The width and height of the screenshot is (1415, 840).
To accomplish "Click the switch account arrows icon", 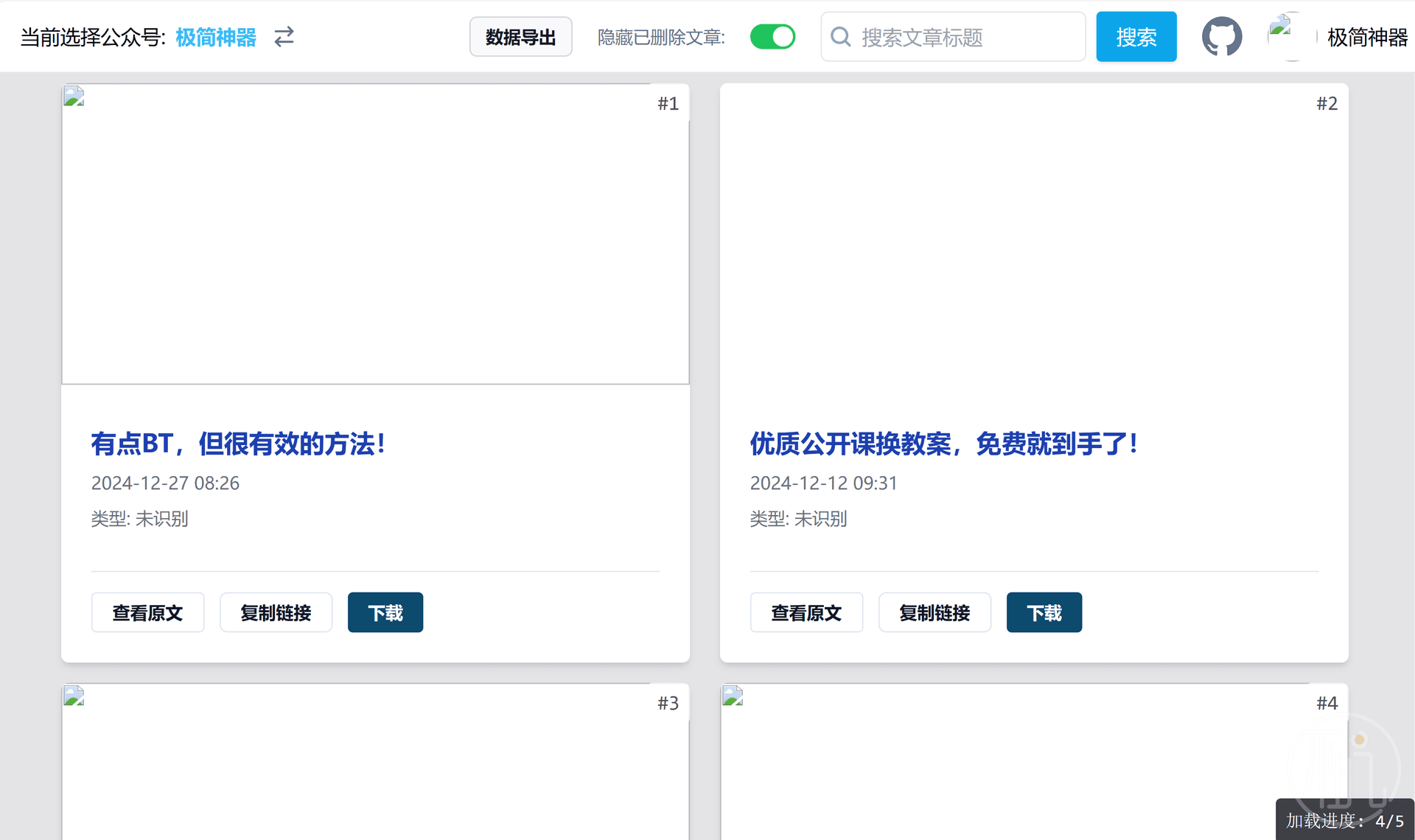I will tap(284, 37).
